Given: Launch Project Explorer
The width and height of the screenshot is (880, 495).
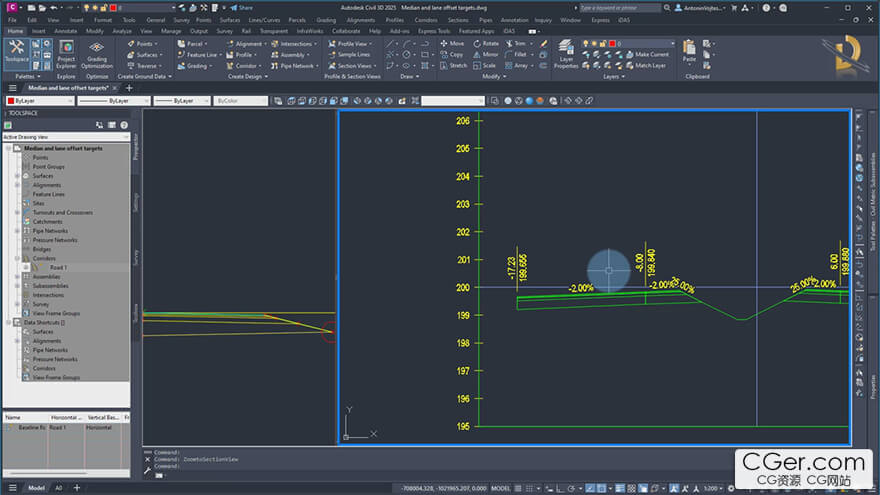Looking at the screenshot, I should [66, 54].
